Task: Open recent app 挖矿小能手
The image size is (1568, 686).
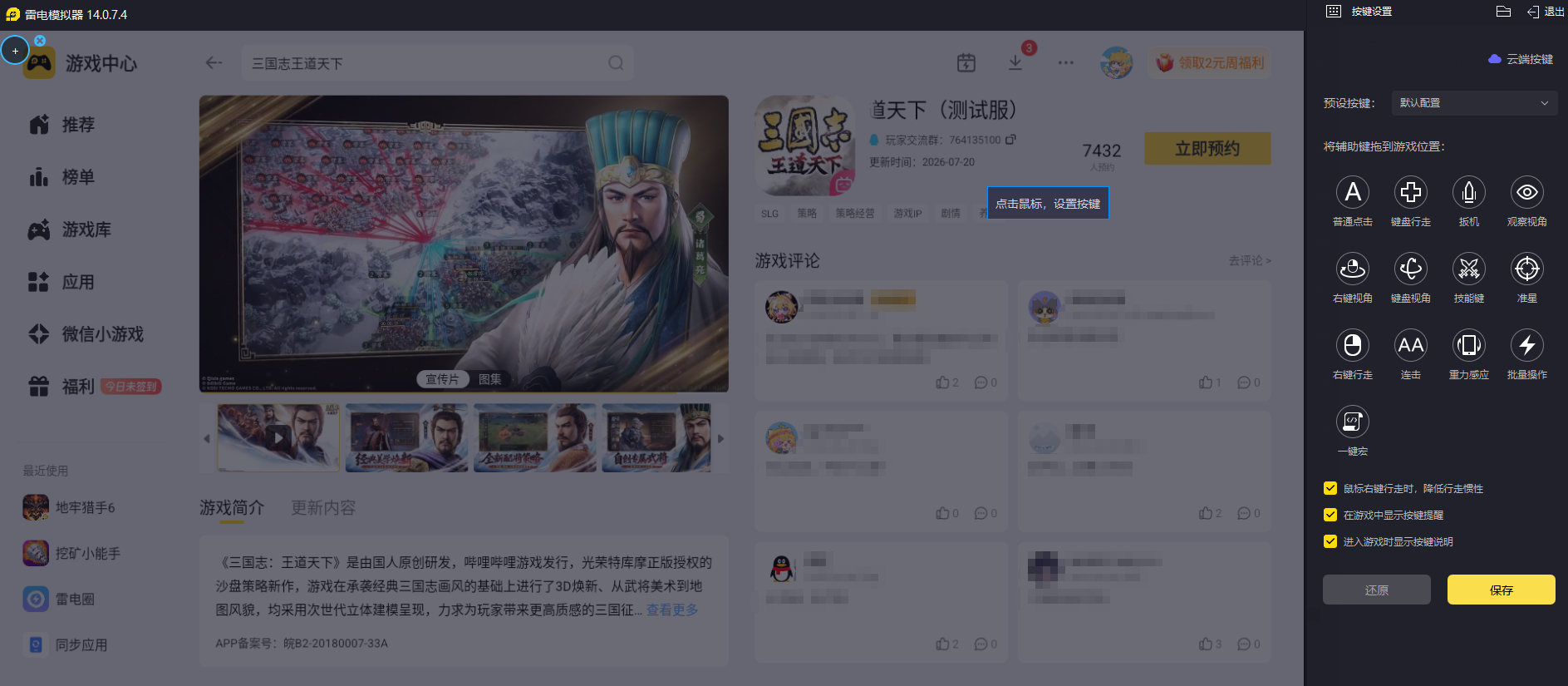Action: coord(72,553)
